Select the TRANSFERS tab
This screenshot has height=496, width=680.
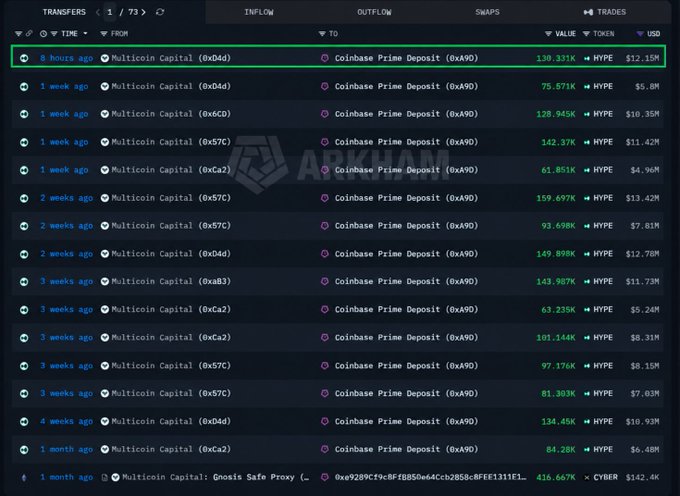point(64,12)
